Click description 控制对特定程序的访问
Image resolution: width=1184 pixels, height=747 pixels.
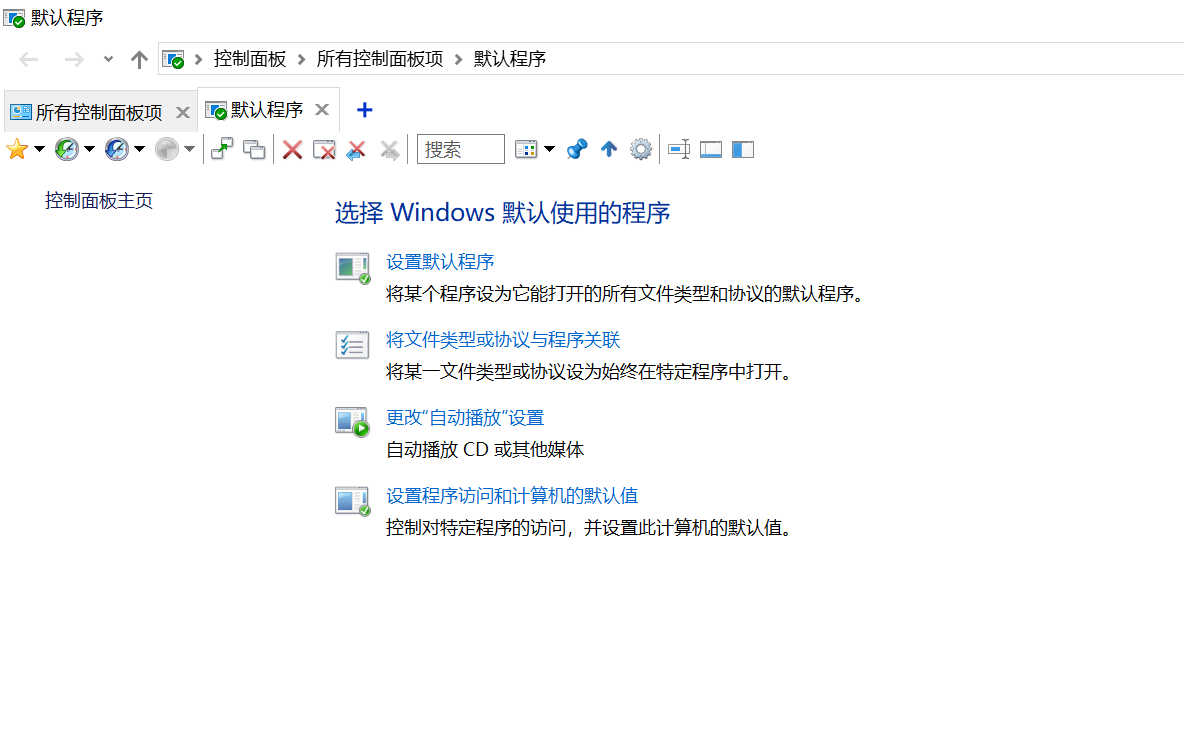tap(590, 528)
